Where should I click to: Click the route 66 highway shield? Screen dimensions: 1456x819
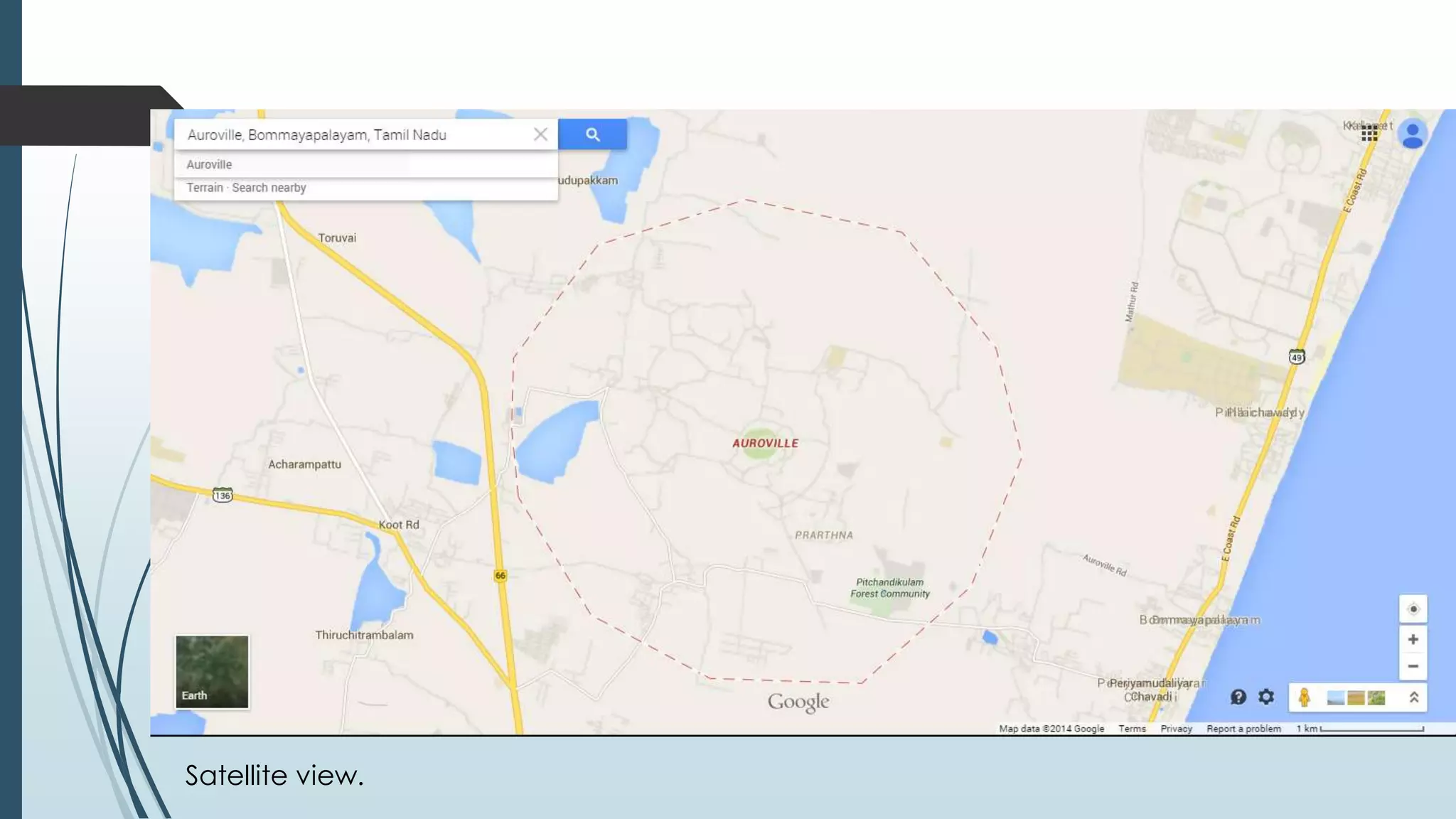pyautogui.click(x=500, y=575)
